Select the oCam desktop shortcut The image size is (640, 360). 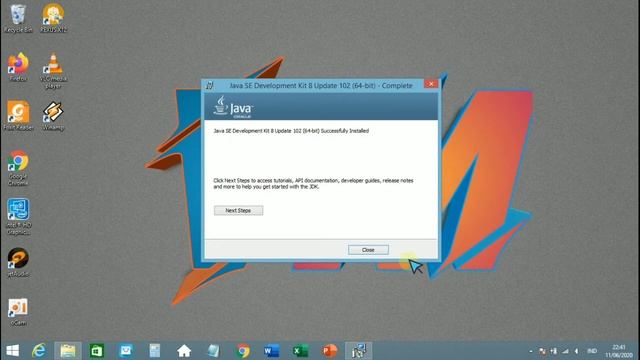[18, 312]
